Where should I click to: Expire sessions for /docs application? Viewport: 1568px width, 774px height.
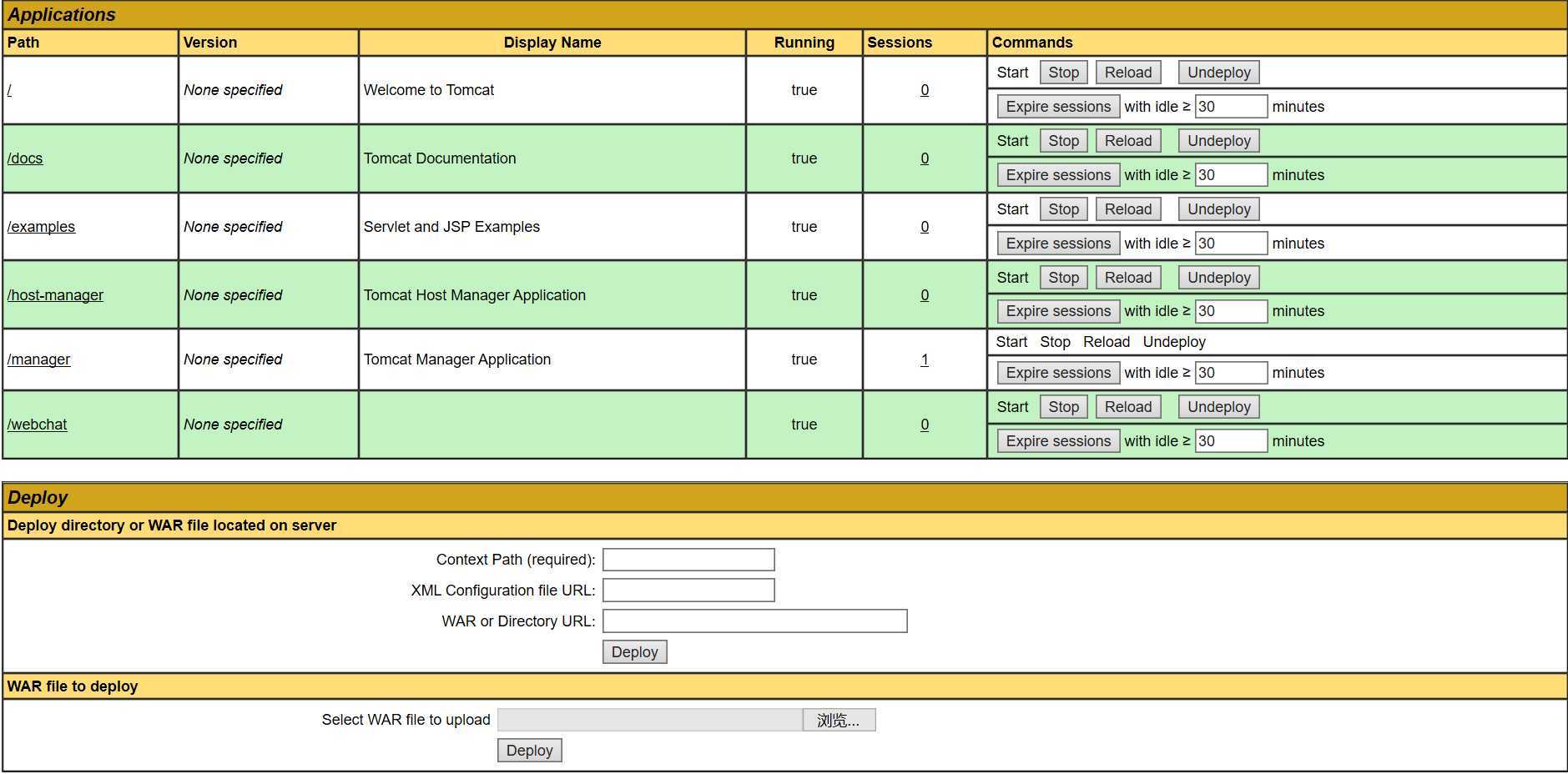[1058, 175]
